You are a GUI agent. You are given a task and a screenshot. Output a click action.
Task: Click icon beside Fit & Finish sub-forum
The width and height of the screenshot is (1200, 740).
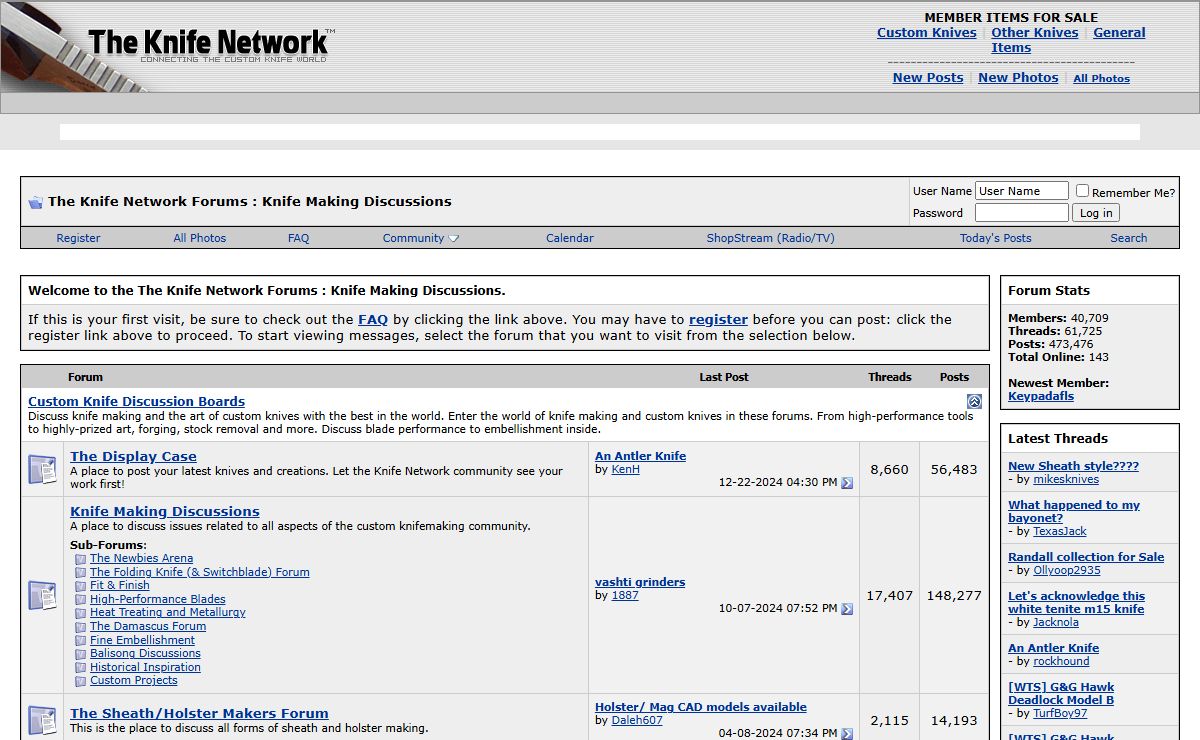click(81, 586)
